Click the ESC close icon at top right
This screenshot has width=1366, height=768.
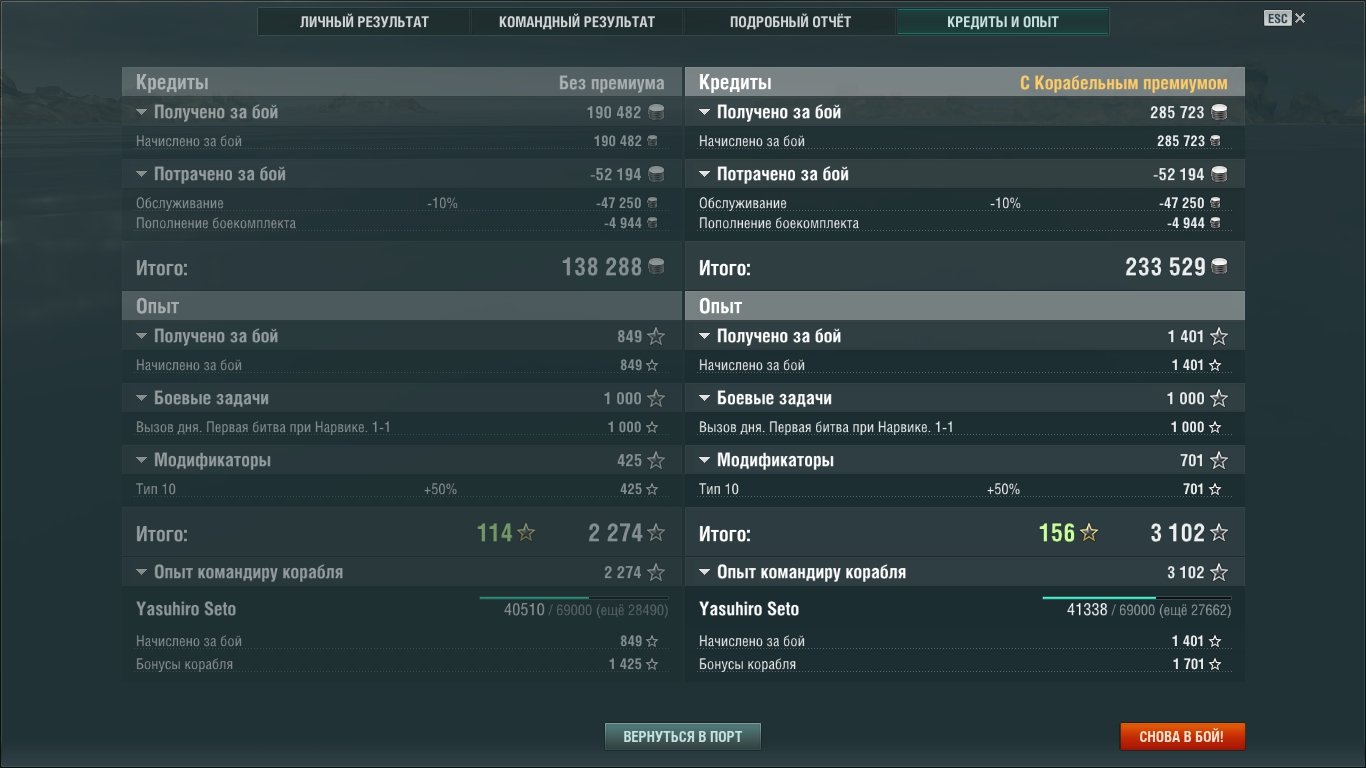[1300, 18]
